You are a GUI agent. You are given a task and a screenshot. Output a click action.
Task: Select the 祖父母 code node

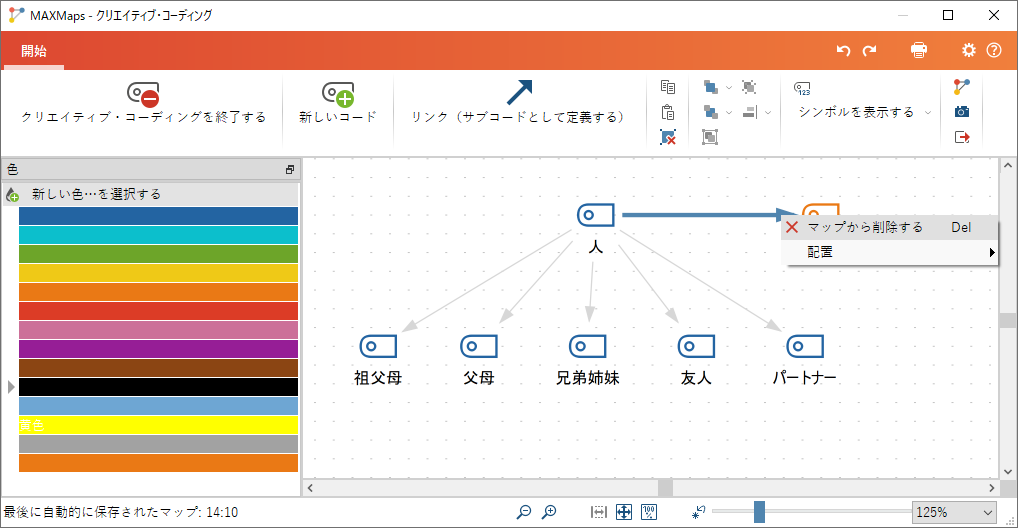tap(379, 346)
